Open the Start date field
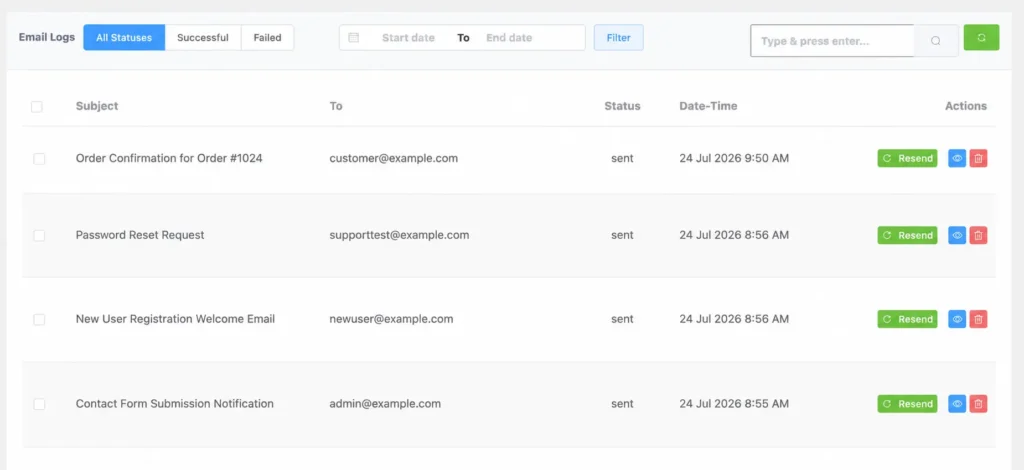The image size is (1024, 470). 408,38
